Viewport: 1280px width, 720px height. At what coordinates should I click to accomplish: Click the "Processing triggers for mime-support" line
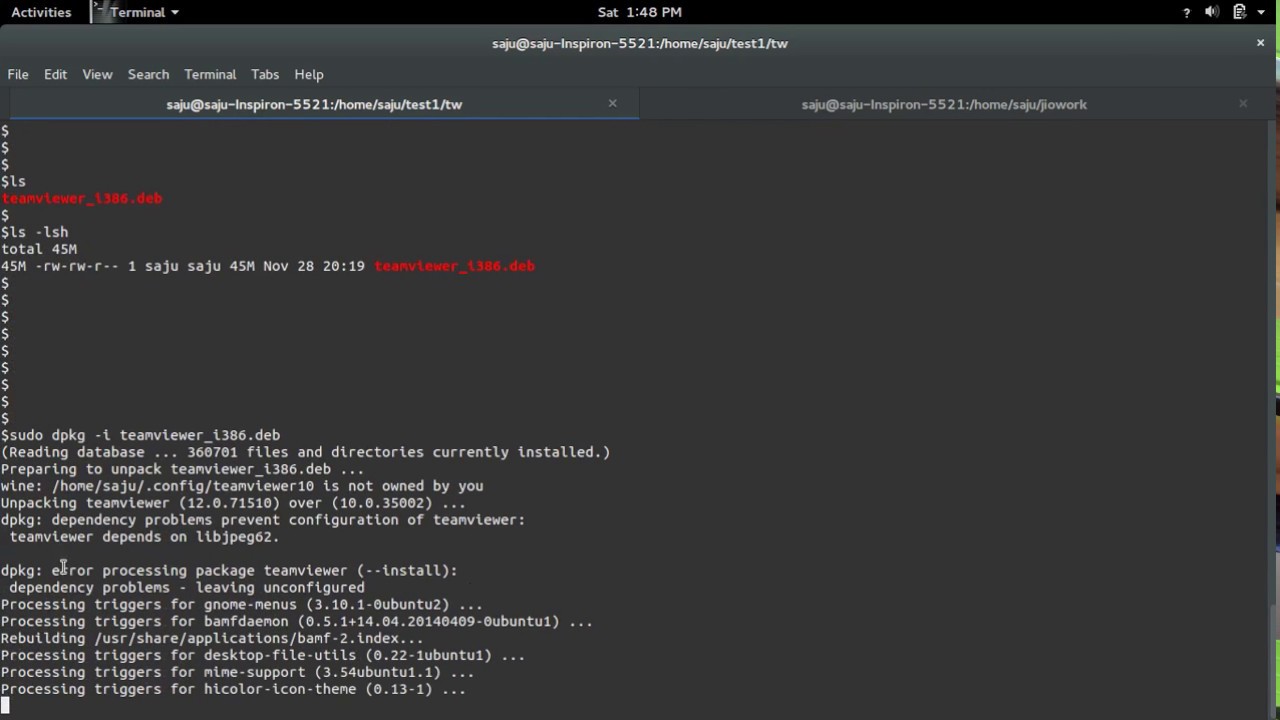click(238, 672)
